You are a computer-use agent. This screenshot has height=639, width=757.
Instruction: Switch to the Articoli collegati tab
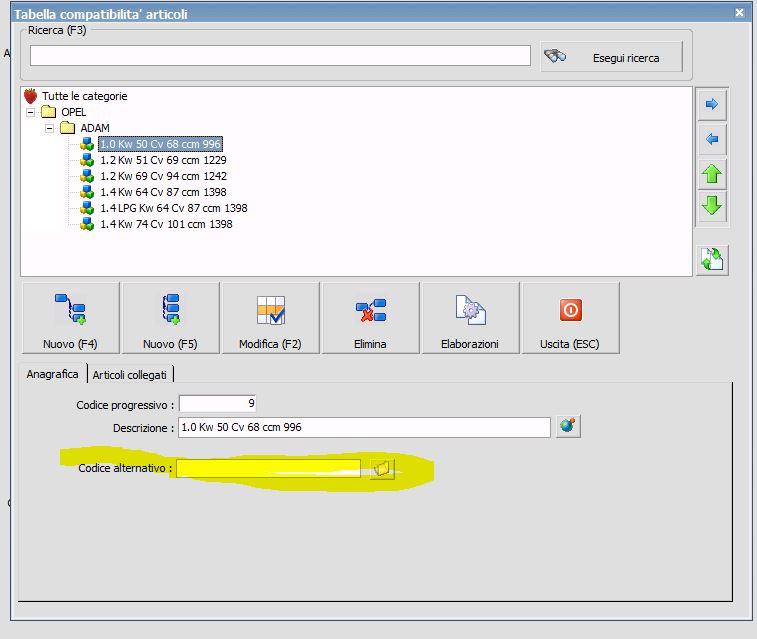click(x=129, y=375)
